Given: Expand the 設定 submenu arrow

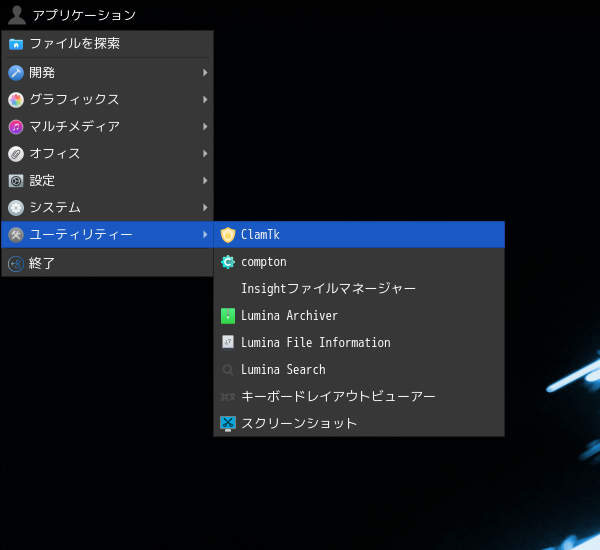Looking at the screenshot, I should pyautogui.click(x=205, y=181).
